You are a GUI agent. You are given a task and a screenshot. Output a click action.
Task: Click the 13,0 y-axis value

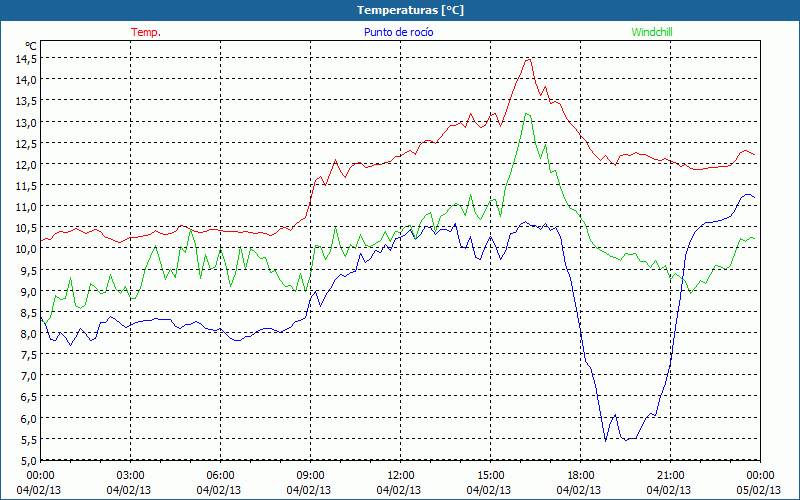point(26,122)
